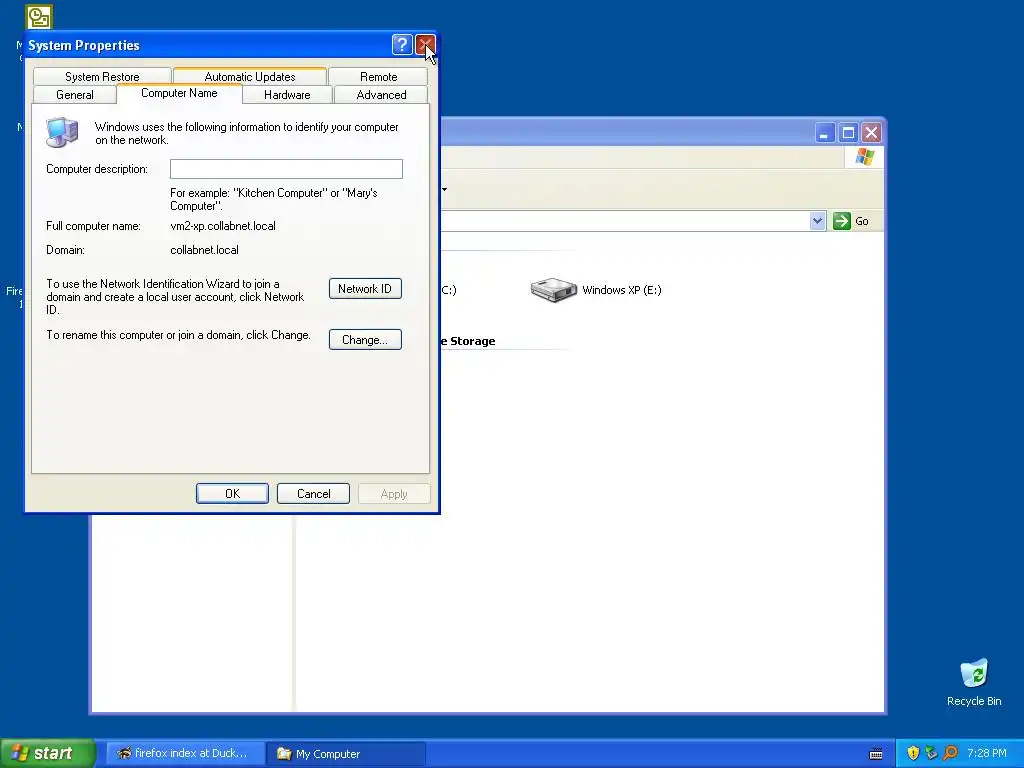
Task: Switch to Automatic Updates tab
Action: click(249, 76)
